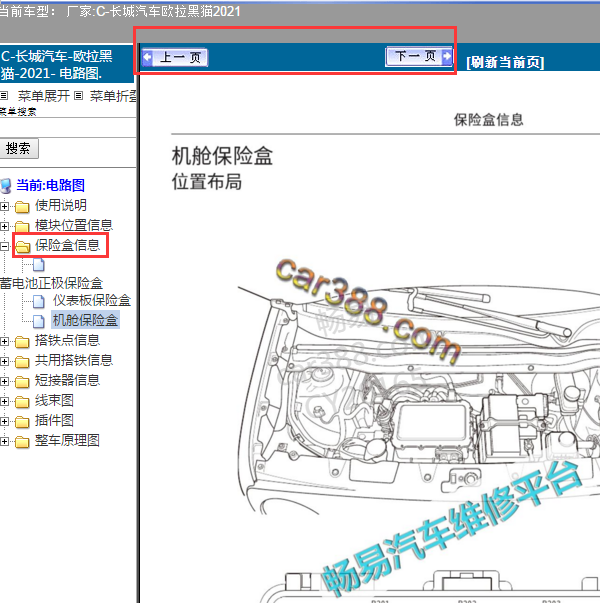Click the 使用说明 folder icon

pyautogui.click(x=22, y=207)
